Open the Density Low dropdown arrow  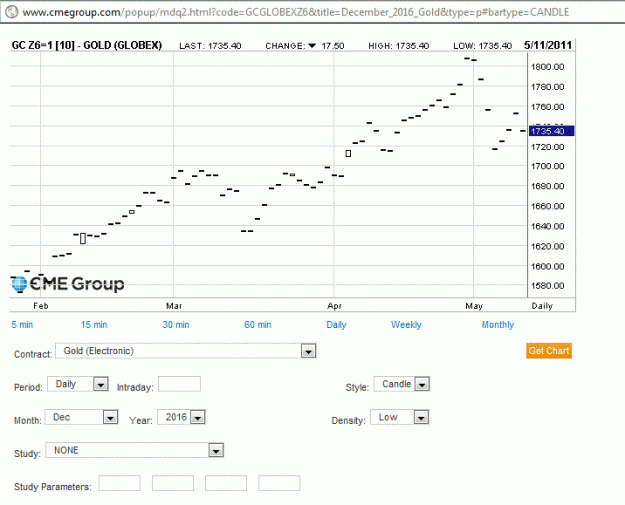[421, 418]
